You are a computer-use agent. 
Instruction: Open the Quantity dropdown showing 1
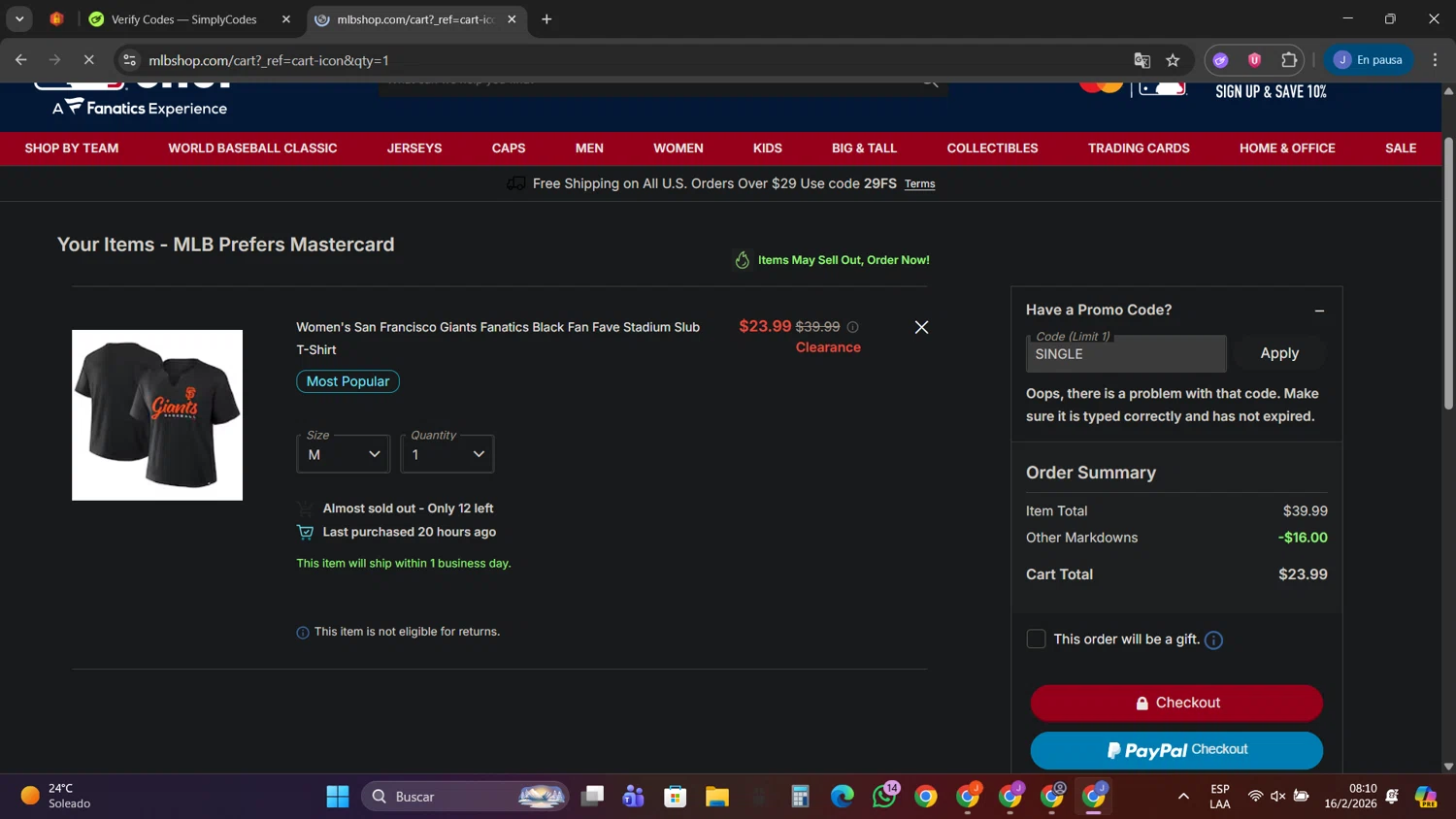447,454
